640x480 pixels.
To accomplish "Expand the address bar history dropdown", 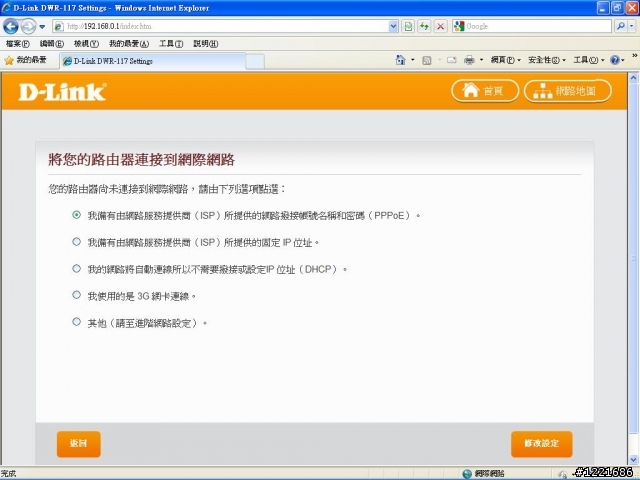I will pyautogui.click(x=393, y=27).
